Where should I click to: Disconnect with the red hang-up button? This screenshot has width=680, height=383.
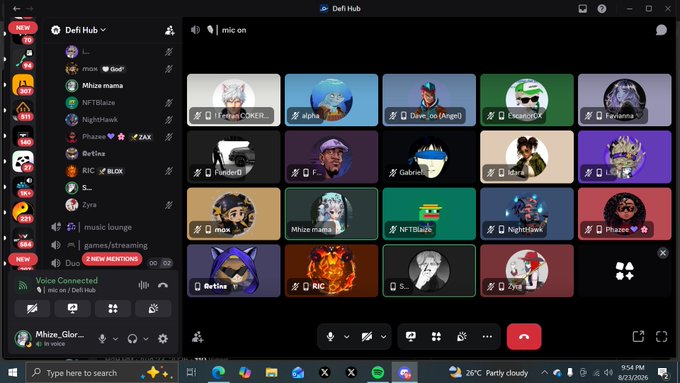(x=524, y=337)
